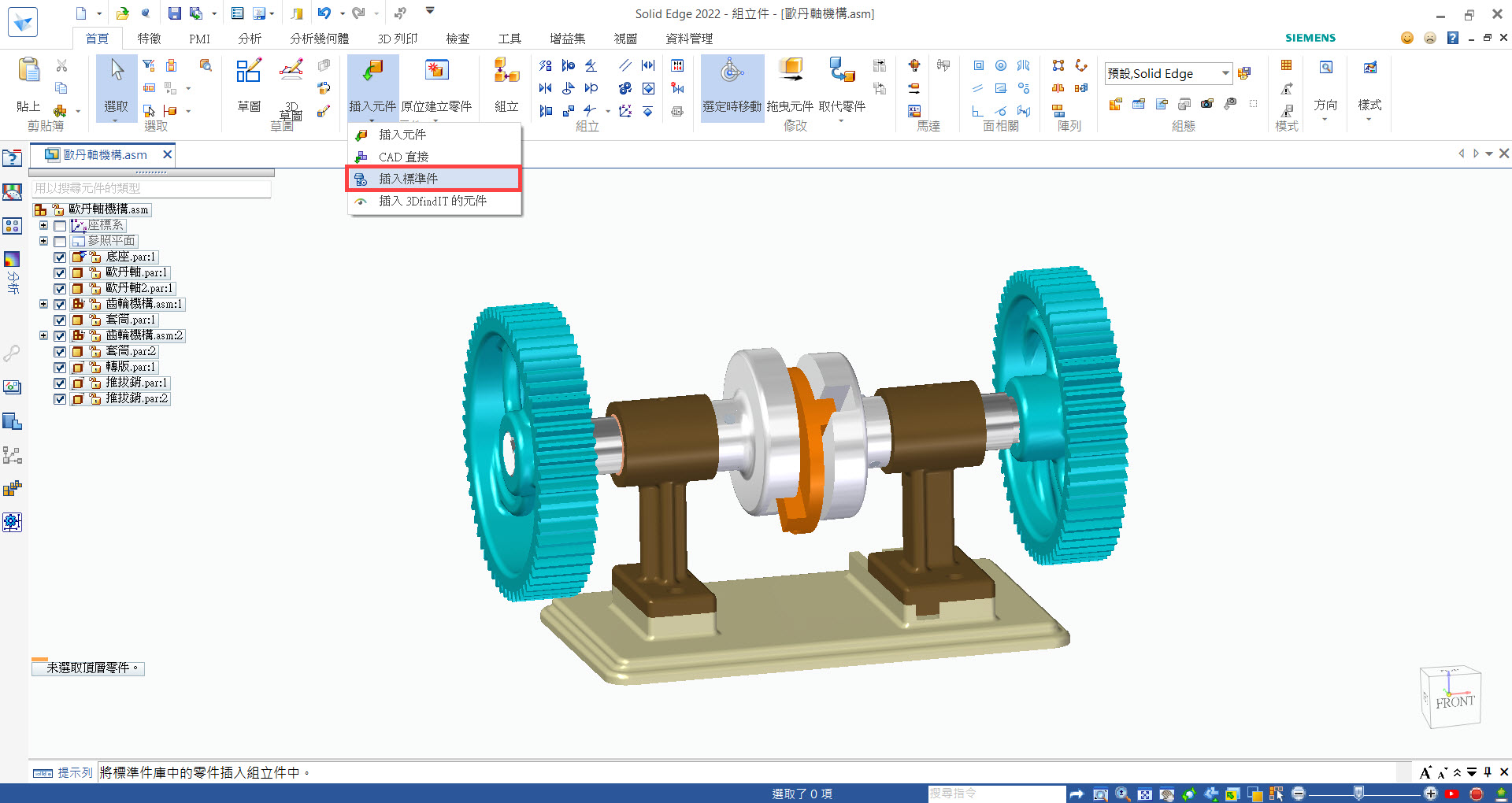Image resolution: width=1512 pixels, height=803 pixels.
Task: Click the 拖曳元件 drag component icon
Action: (x=790, y=71)
